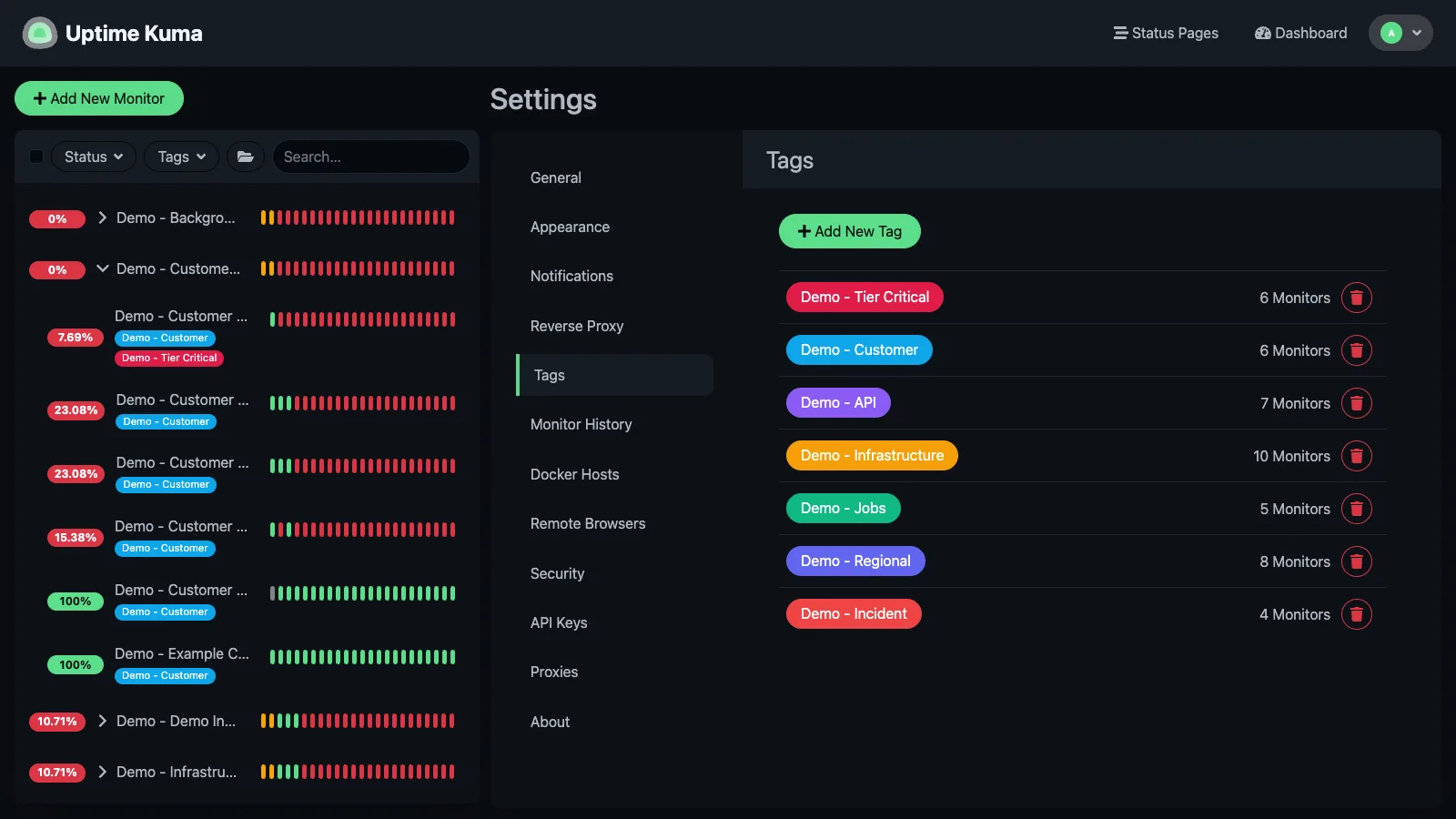
Task: Collapse the Demo - Custome... monitor group
Action: coord(103,268)
